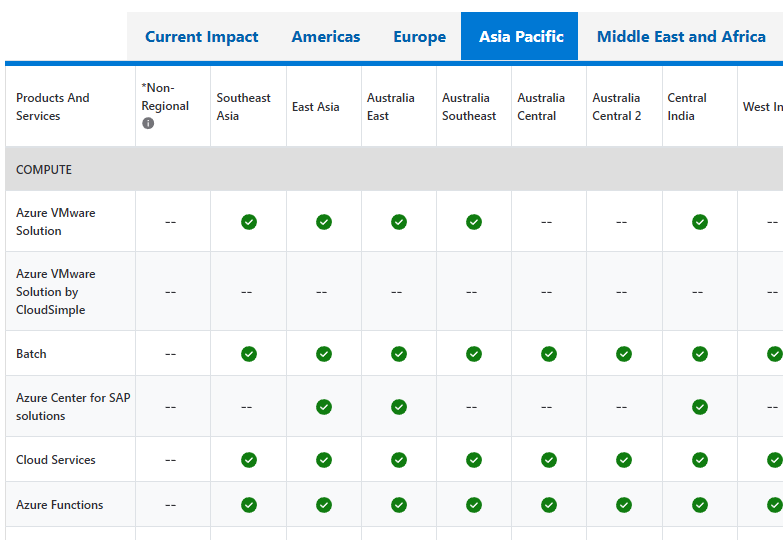Open the Middle East and Africa tab

pyautogui.click(x=681, y=37)
